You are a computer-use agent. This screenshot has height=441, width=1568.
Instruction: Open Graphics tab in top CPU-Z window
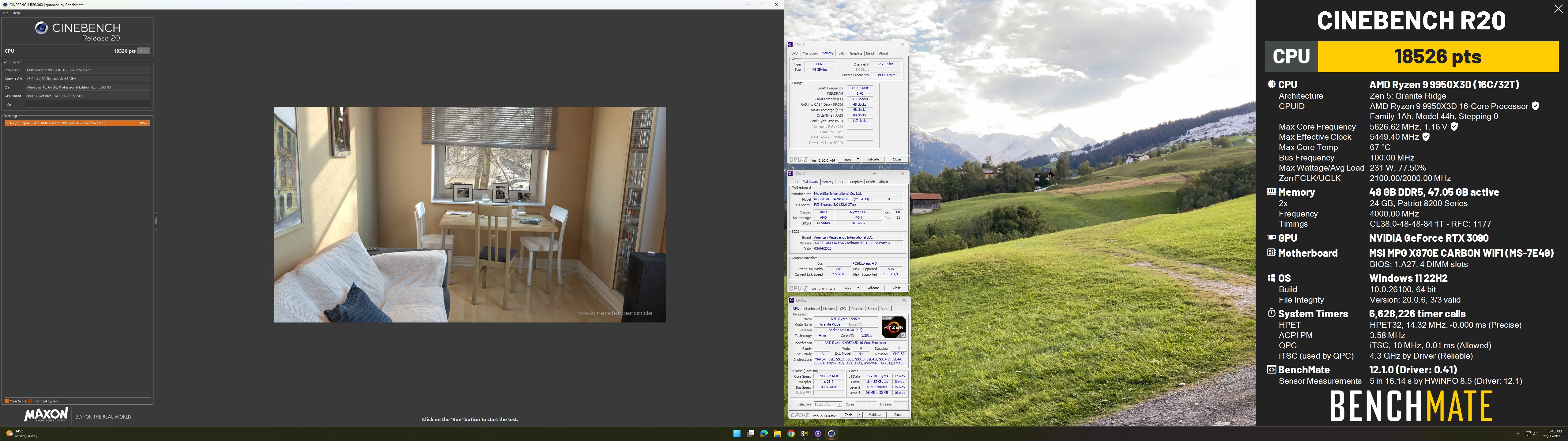pos(857,53)
